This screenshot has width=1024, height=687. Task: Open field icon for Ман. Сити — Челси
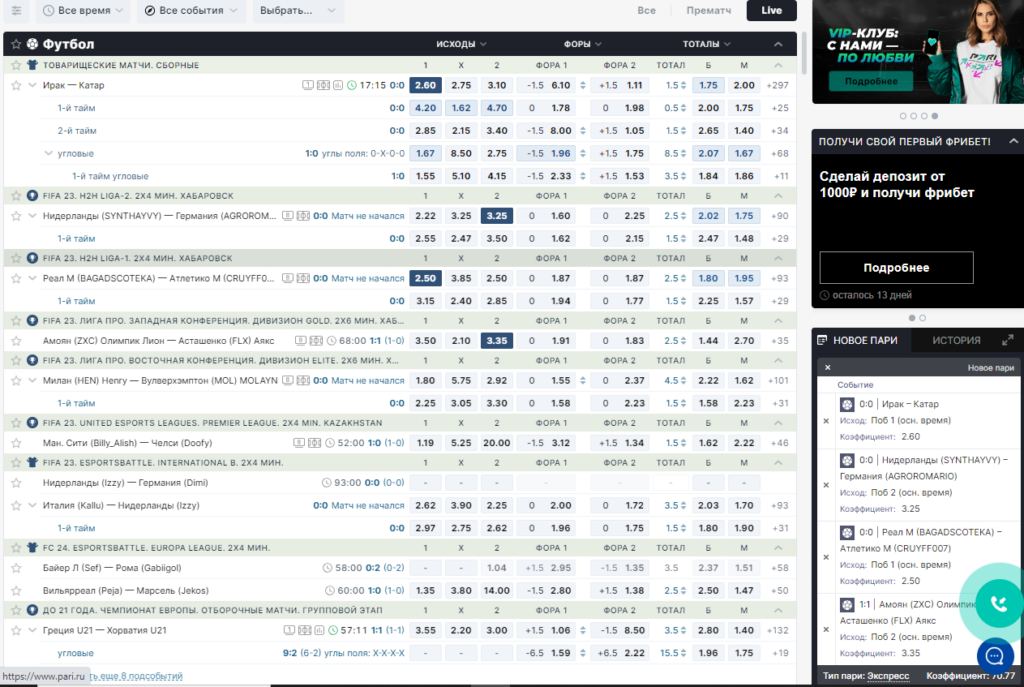coord(314,443)
